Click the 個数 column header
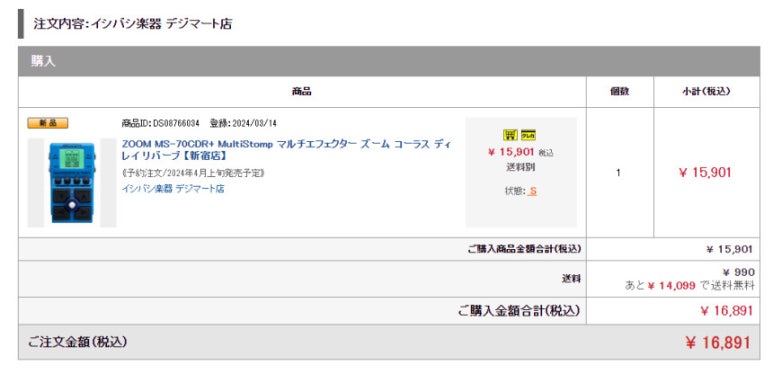The width and height of the screenshot is (773, 374). click(620, 92)
